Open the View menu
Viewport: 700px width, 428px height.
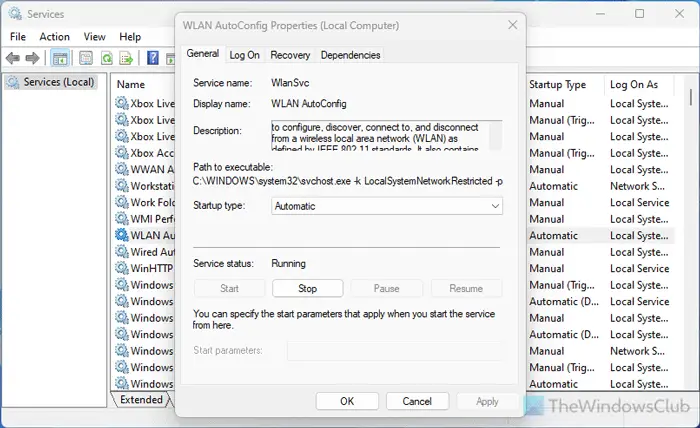point(95,37)
